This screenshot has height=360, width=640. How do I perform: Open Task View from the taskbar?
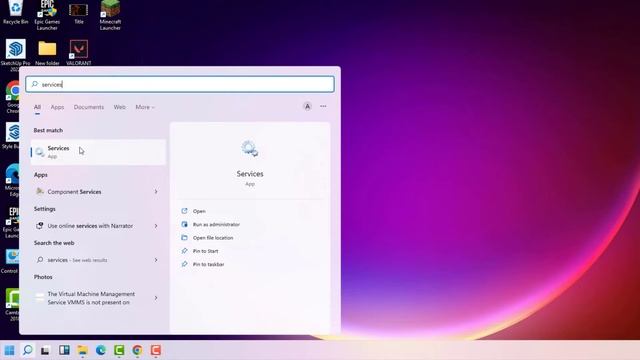(45, 350)
